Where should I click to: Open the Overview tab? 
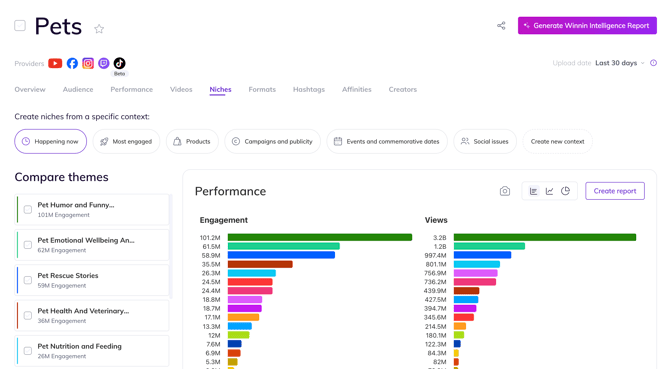[x=30, y=89]
